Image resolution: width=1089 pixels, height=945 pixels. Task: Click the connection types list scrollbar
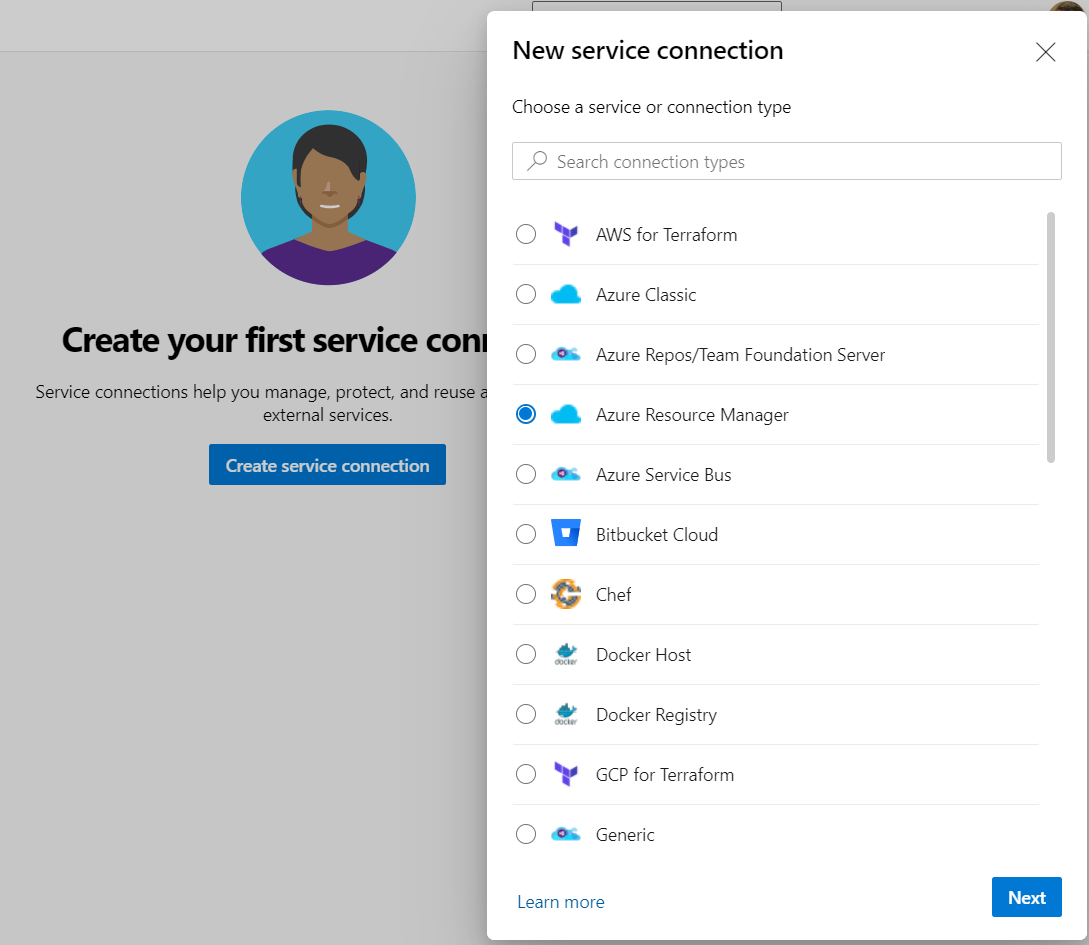1050,337
